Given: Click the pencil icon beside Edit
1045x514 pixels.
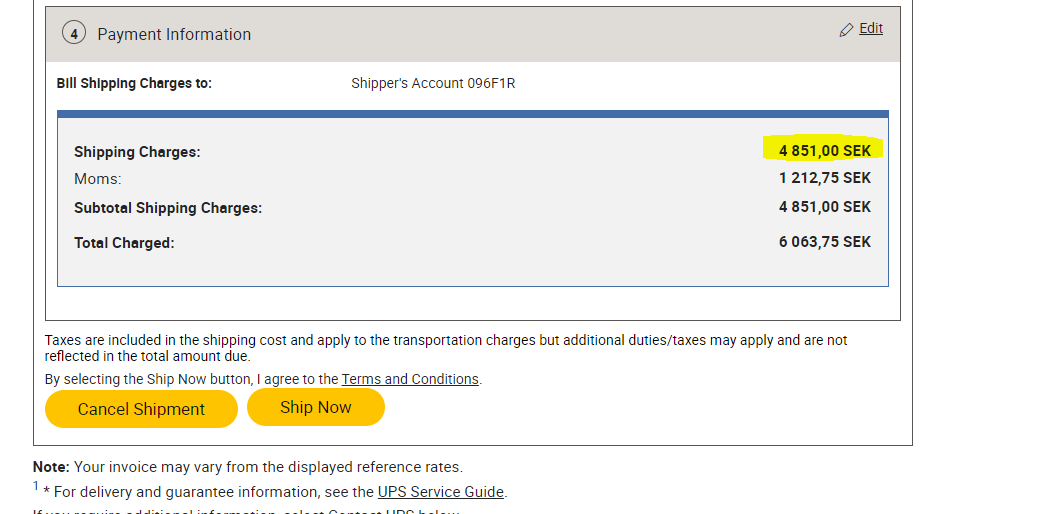Looking at the screenshot, I should [847, 30].
